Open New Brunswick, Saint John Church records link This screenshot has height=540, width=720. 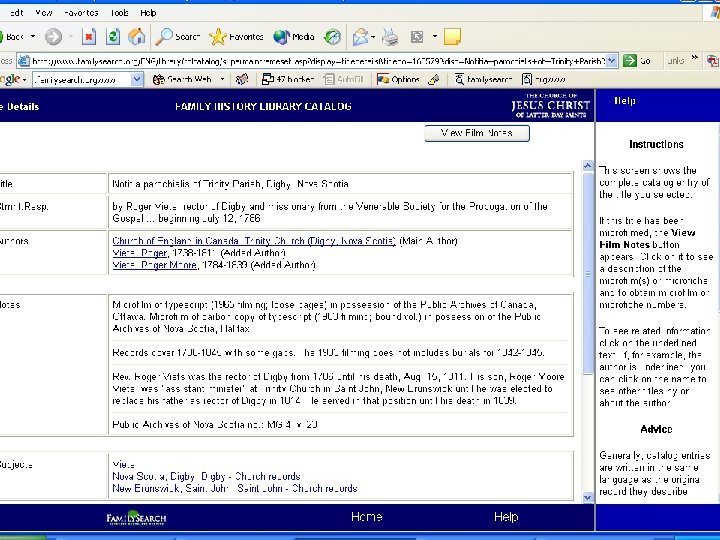[x=235, y=488]
